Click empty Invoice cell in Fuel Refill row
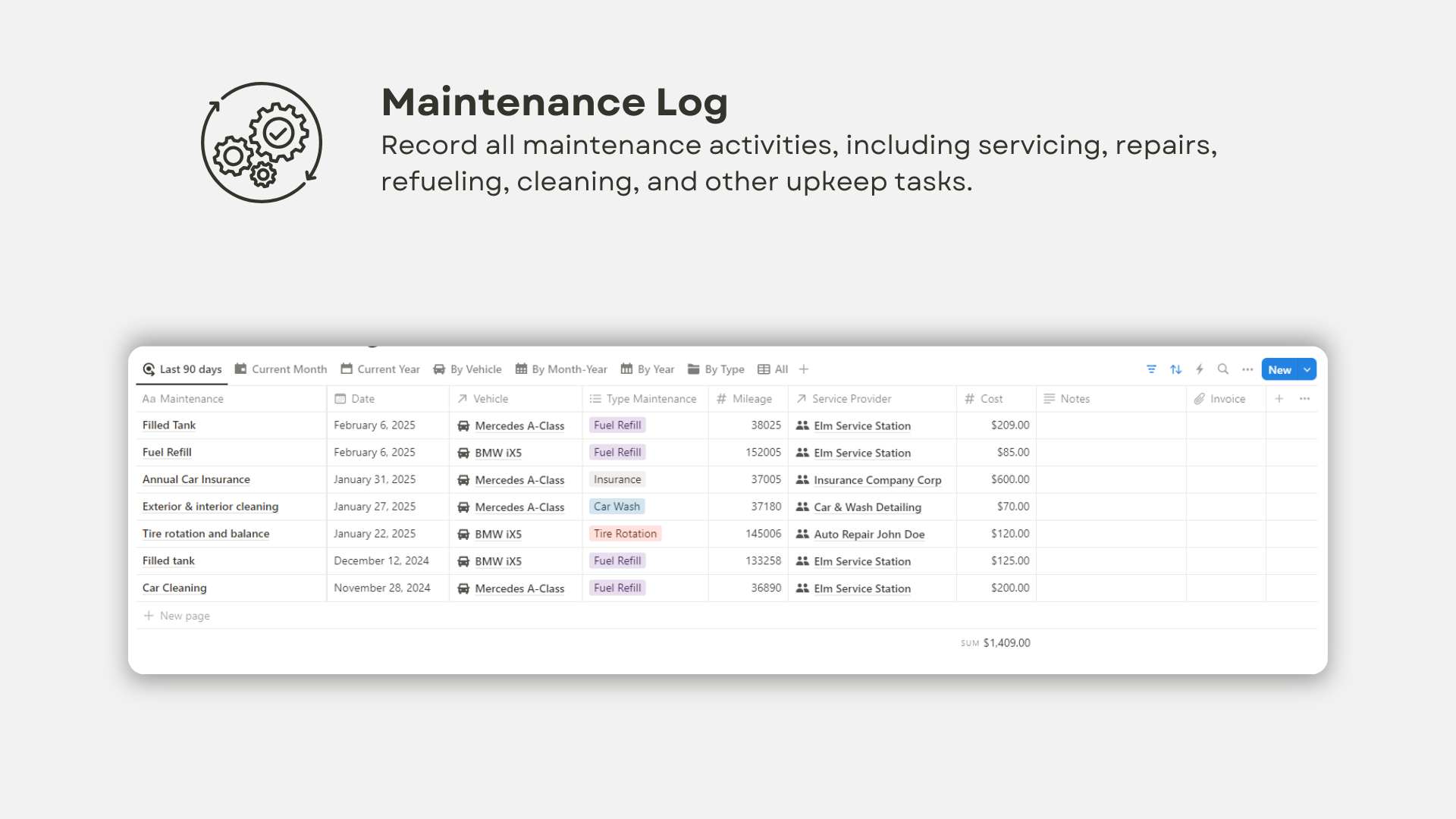Screen dimensions: 1456x819 pyautogui.click(x=1226, y=452)
